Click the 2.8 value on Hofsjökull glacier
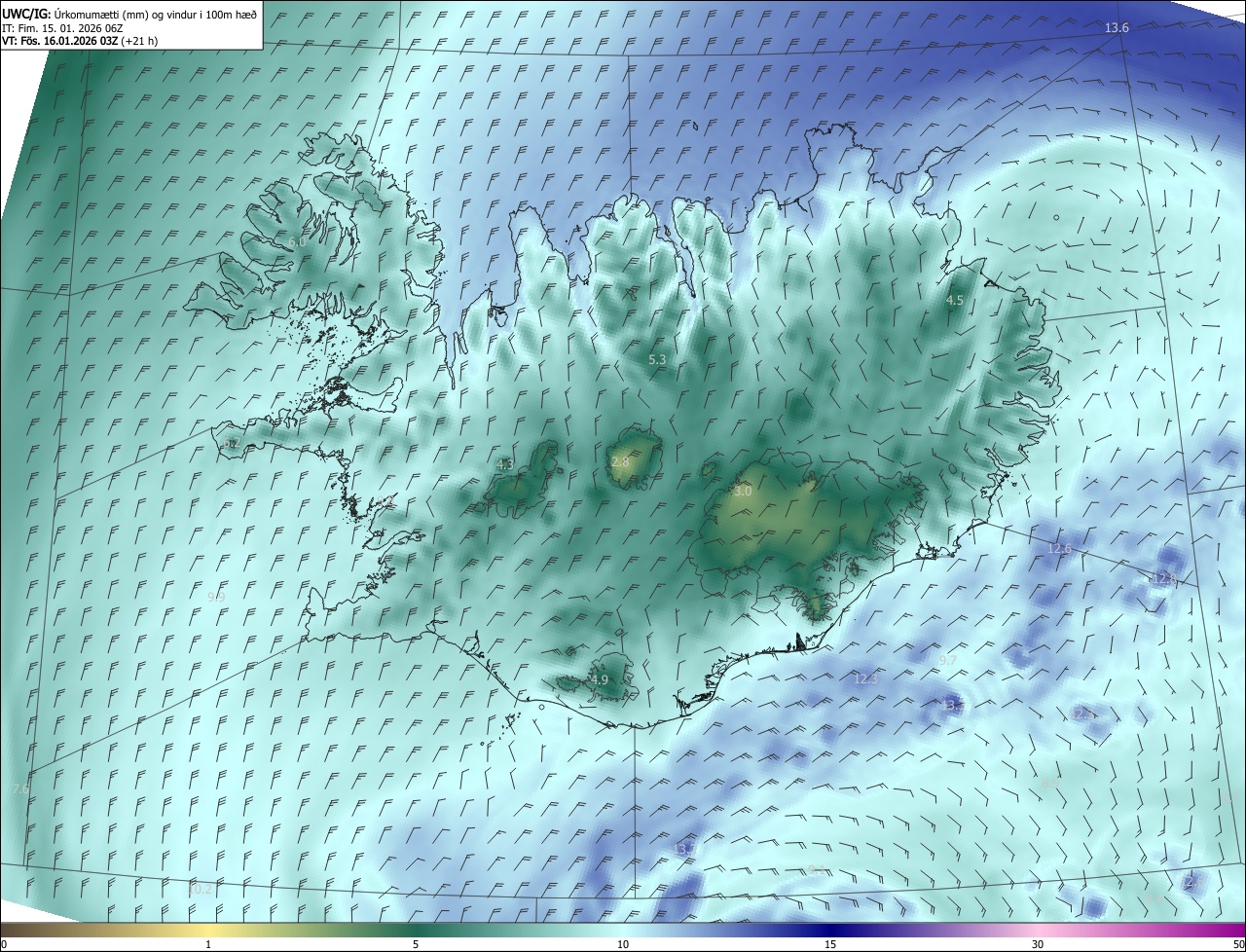The height and width of the screenshot is (952, 1246). coord(620,460)
